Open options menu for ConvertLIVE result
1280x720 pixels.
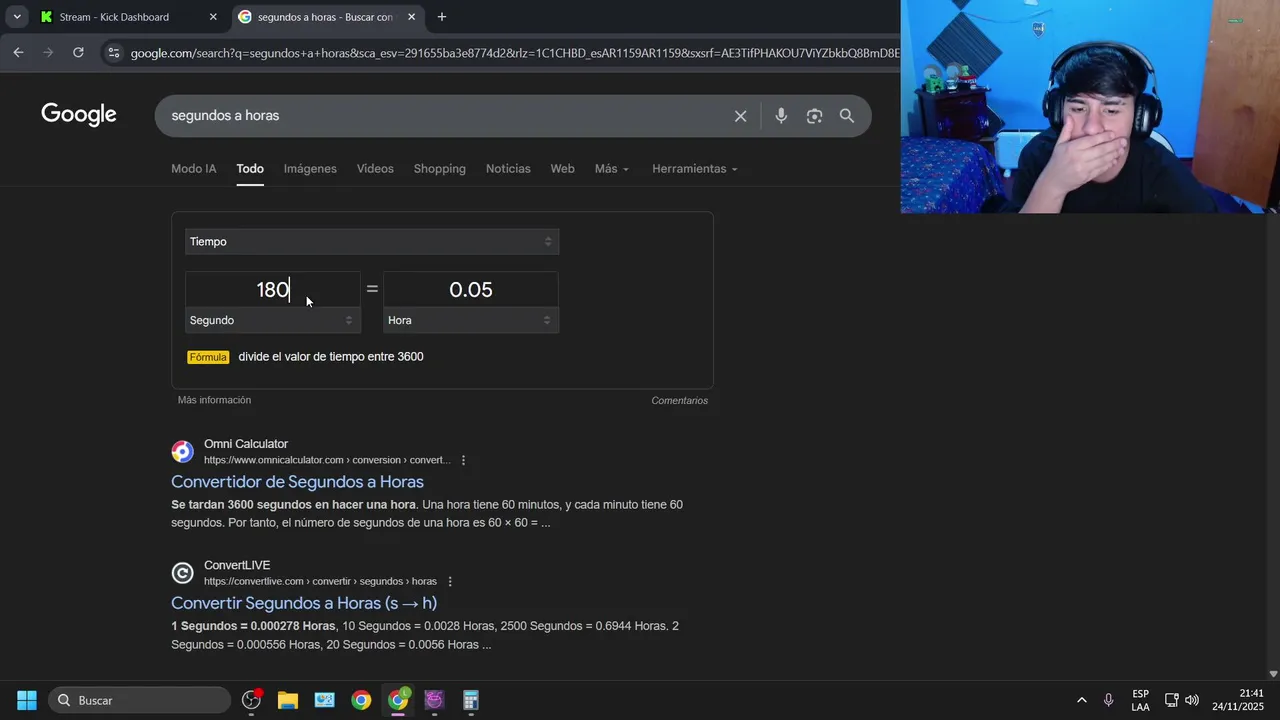[x=450, y=581]
